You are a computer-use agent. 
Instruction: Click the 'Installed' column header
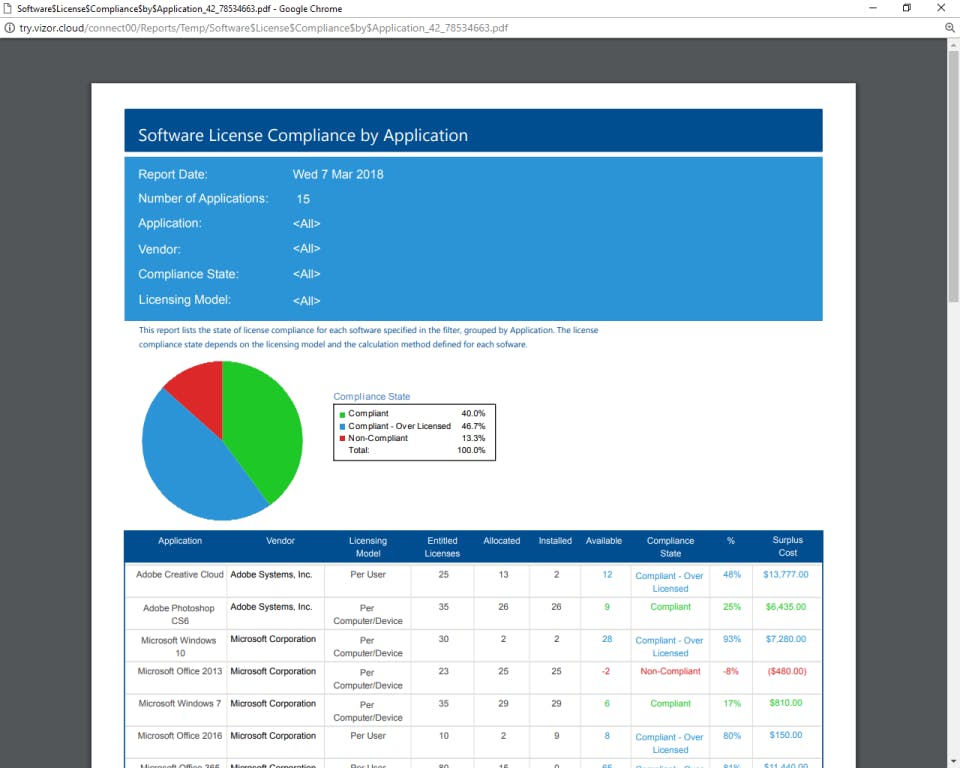(555, 541)
